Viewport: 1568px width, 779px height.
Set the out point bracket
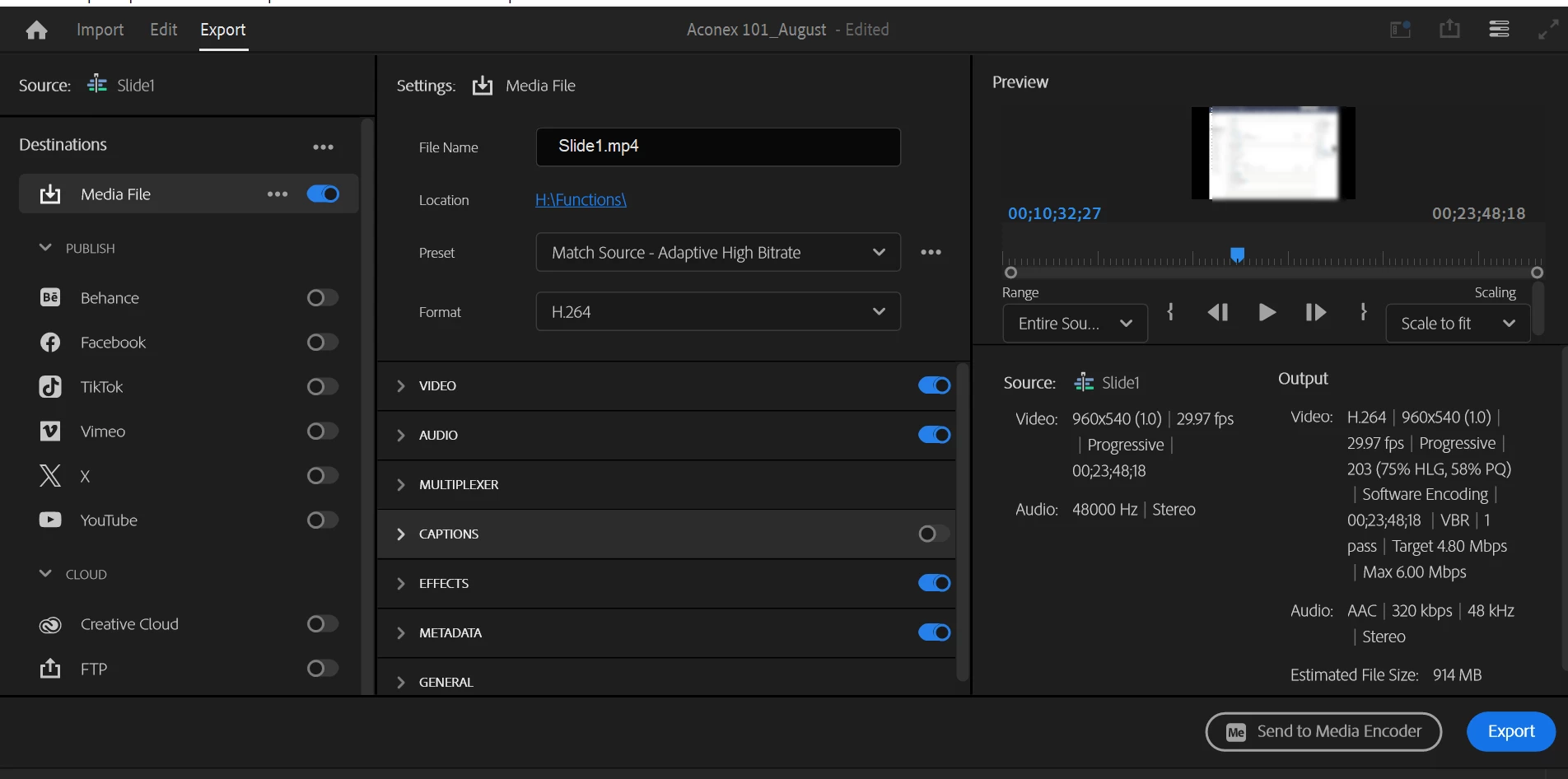[1364, 312]
